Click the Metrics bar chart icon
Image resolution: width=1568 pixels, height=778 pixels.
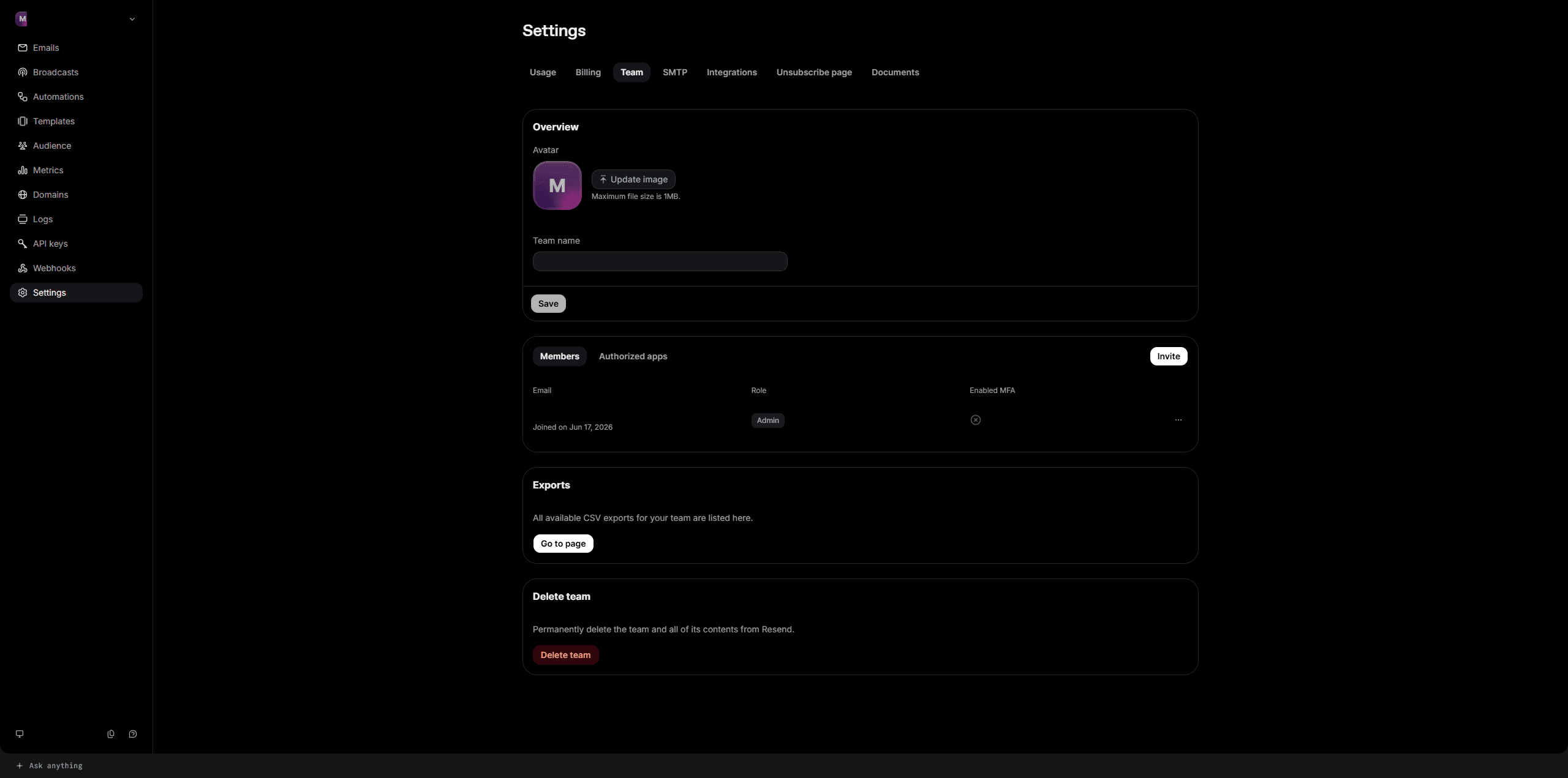(x=23, y=170)
